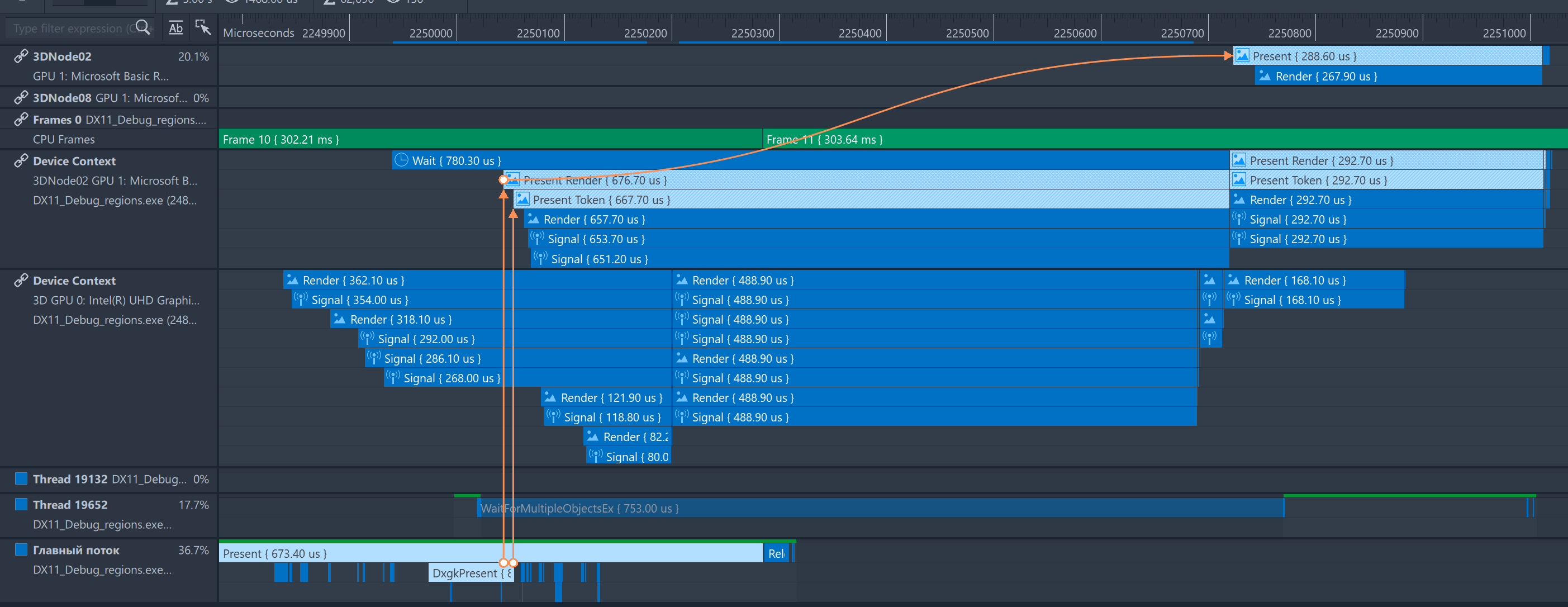Select Render { 318.10 us } task
This screenshot has height=607, width=1568.
500,319
